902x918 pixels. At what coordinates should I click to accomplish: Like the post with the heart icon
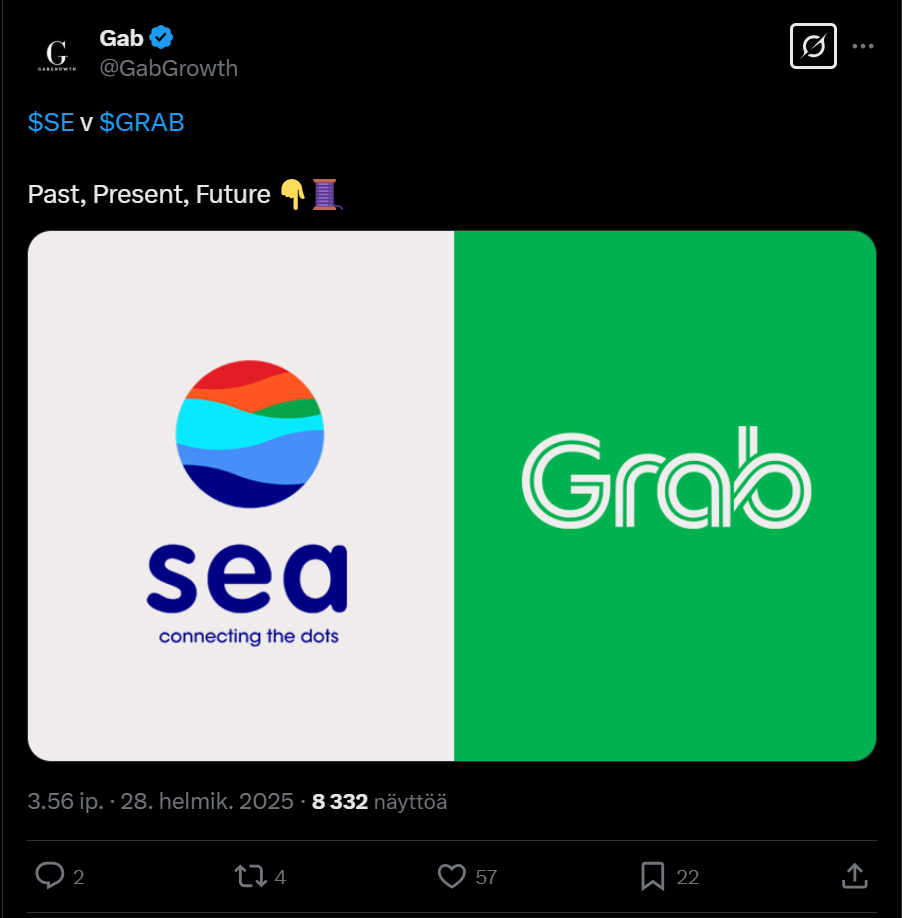(x=452, y=877)
